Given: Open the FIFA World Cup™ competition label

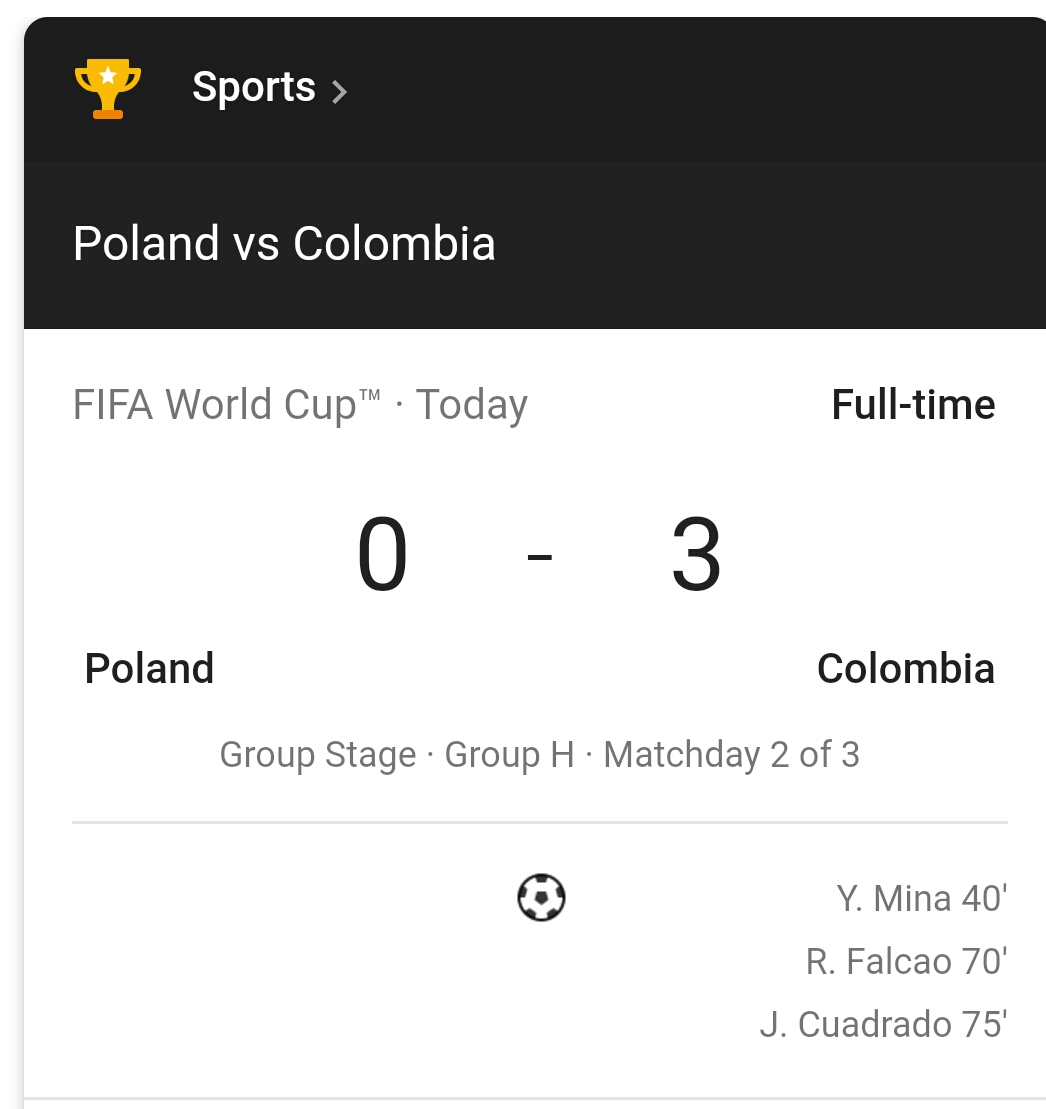Looking at the screenshot, I should [x=227, y=405].
